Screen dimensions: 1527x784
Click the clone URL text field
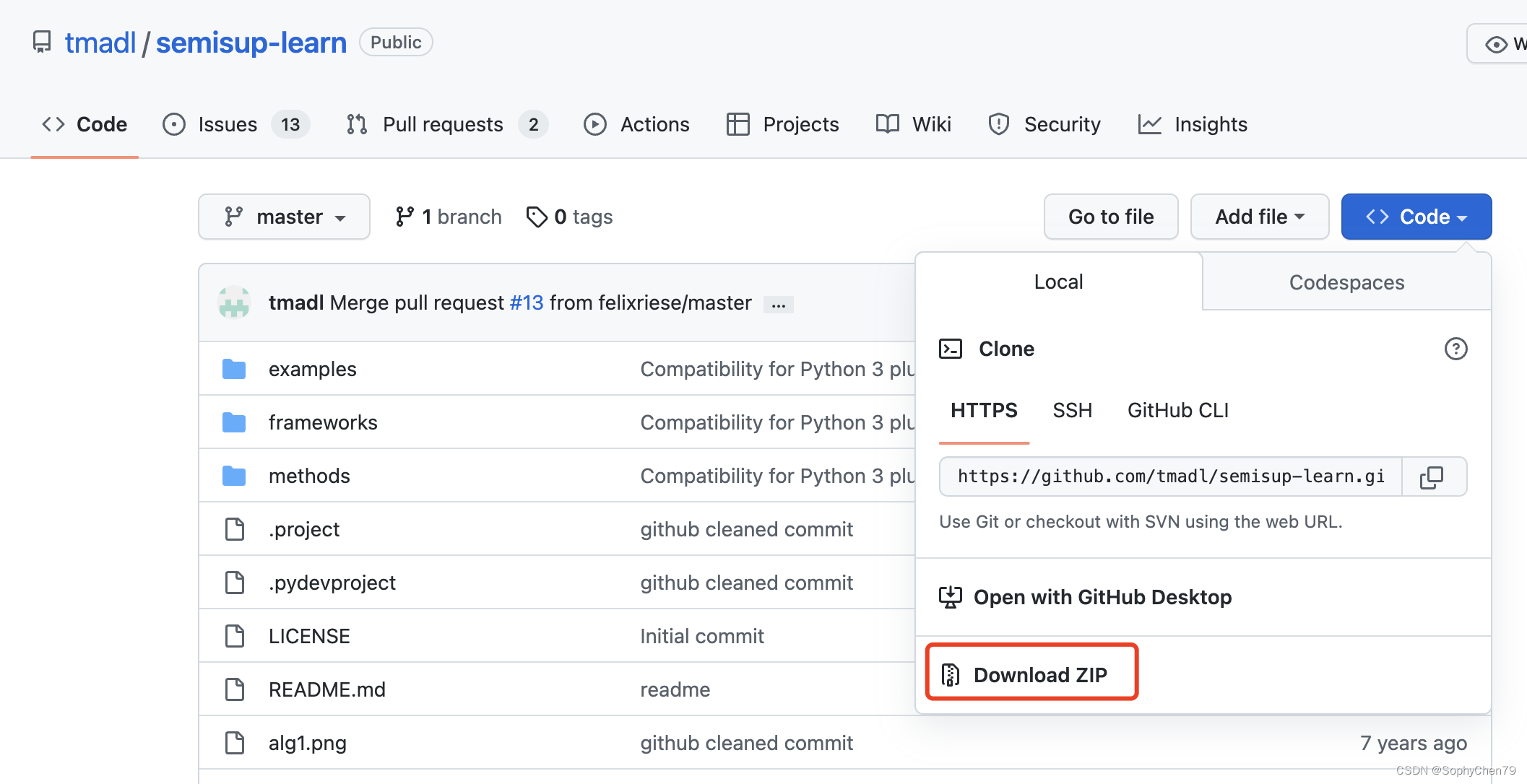(x=1171, y=476)
